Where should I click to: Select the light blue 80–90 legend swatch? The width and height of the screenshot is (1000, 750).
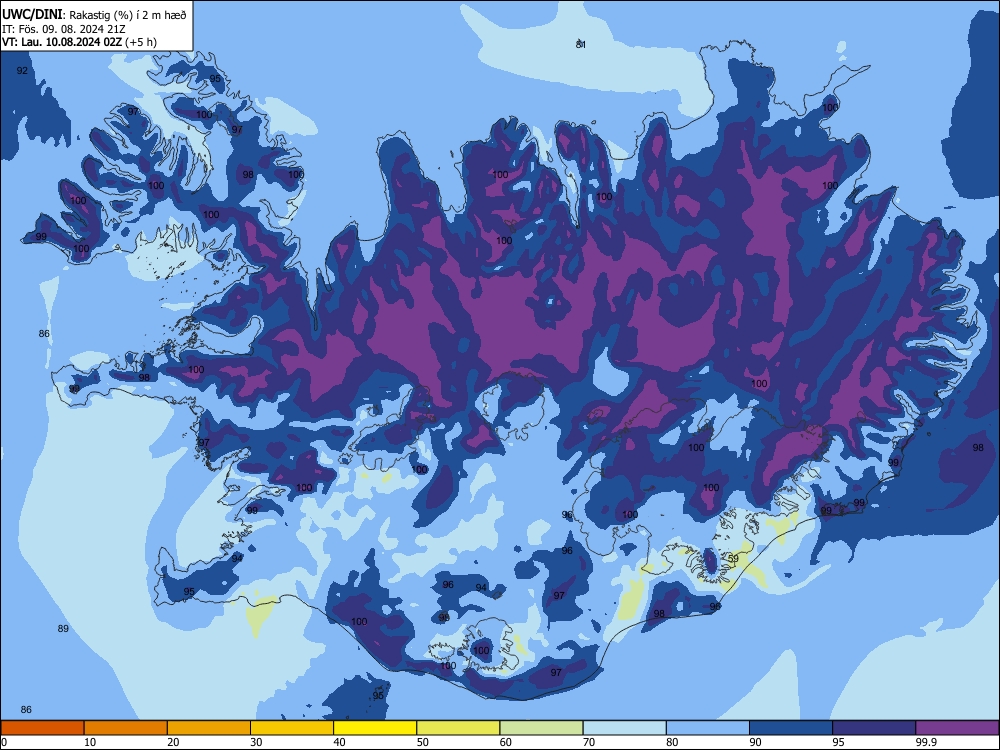tap(708, 728)
